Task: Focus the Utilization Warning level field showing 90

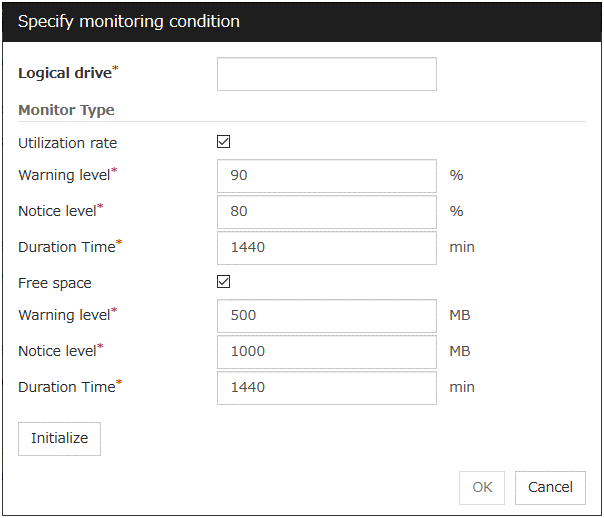Action: tap(326, 176)
